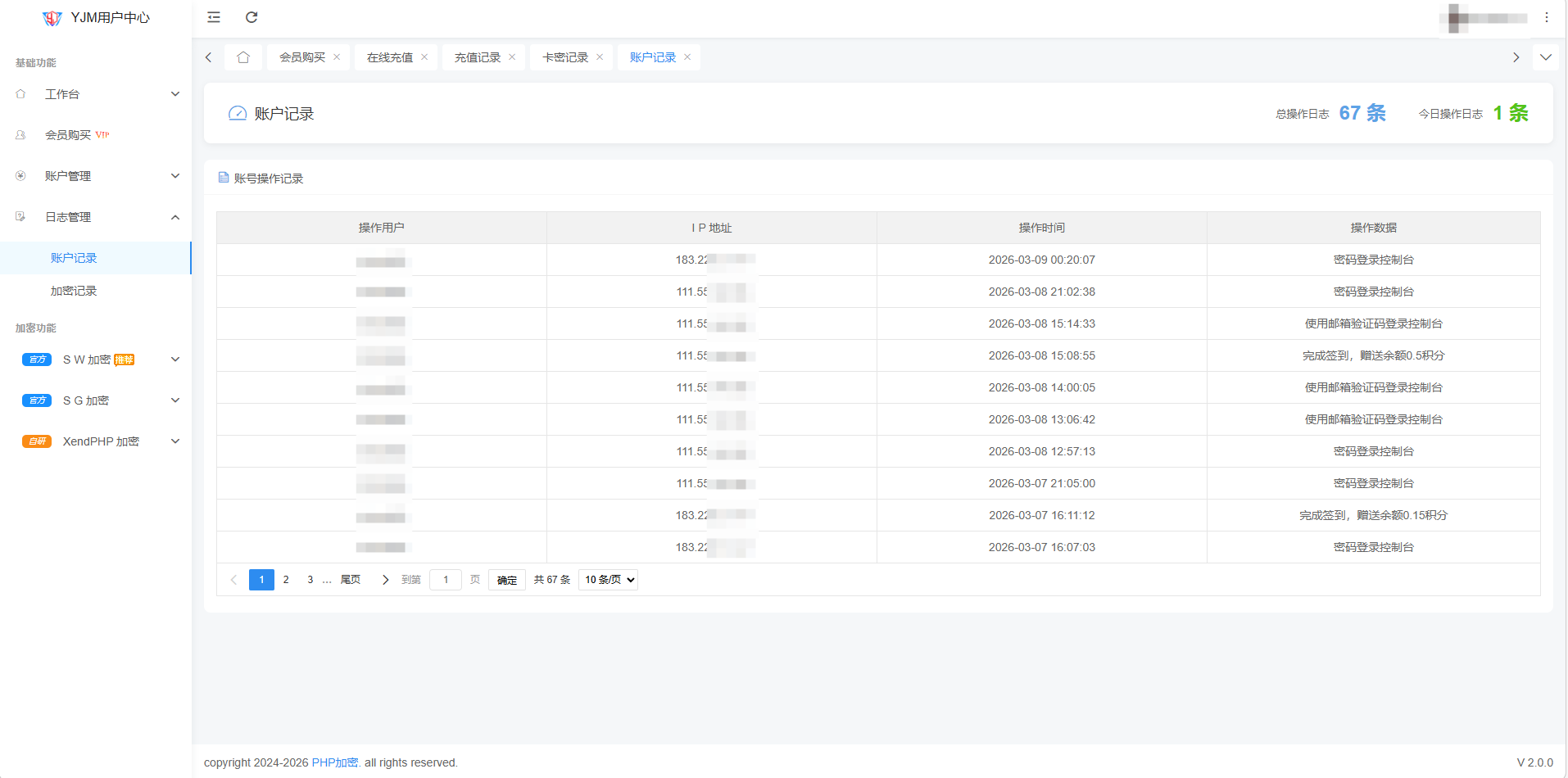
Task: Select 加密记录 in the sidebar
Action: click(74, 291)
